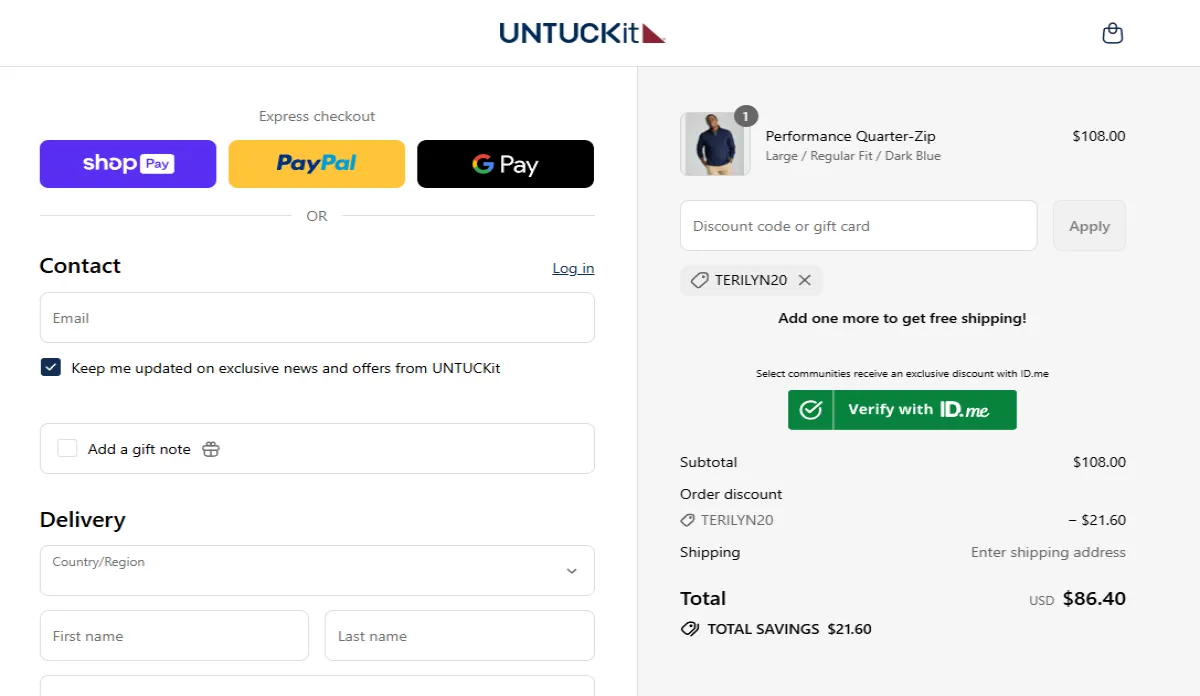The height and width of the screenshot is (696, 1200).
Task: Pay with Shop Pay express checkout
Action: coord(128,164)
